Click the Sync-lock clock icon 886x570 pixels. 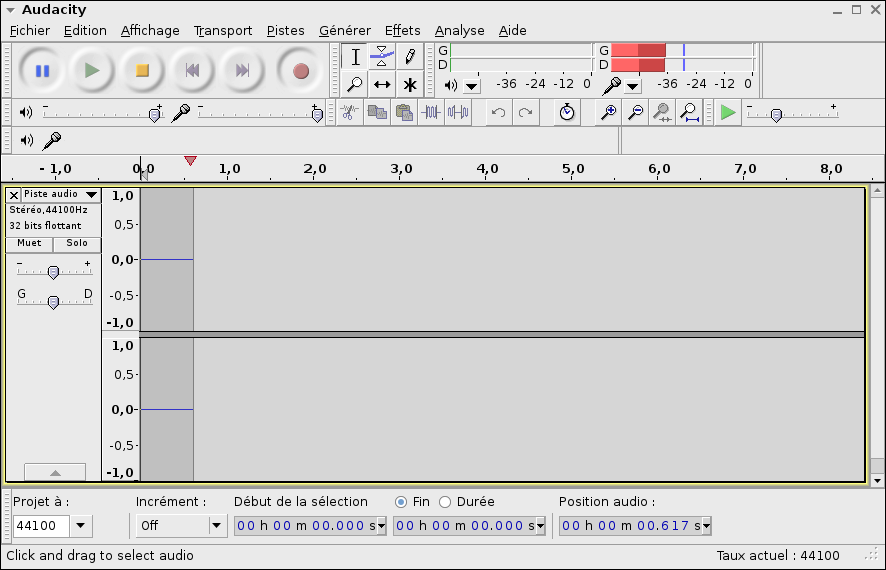567,112
